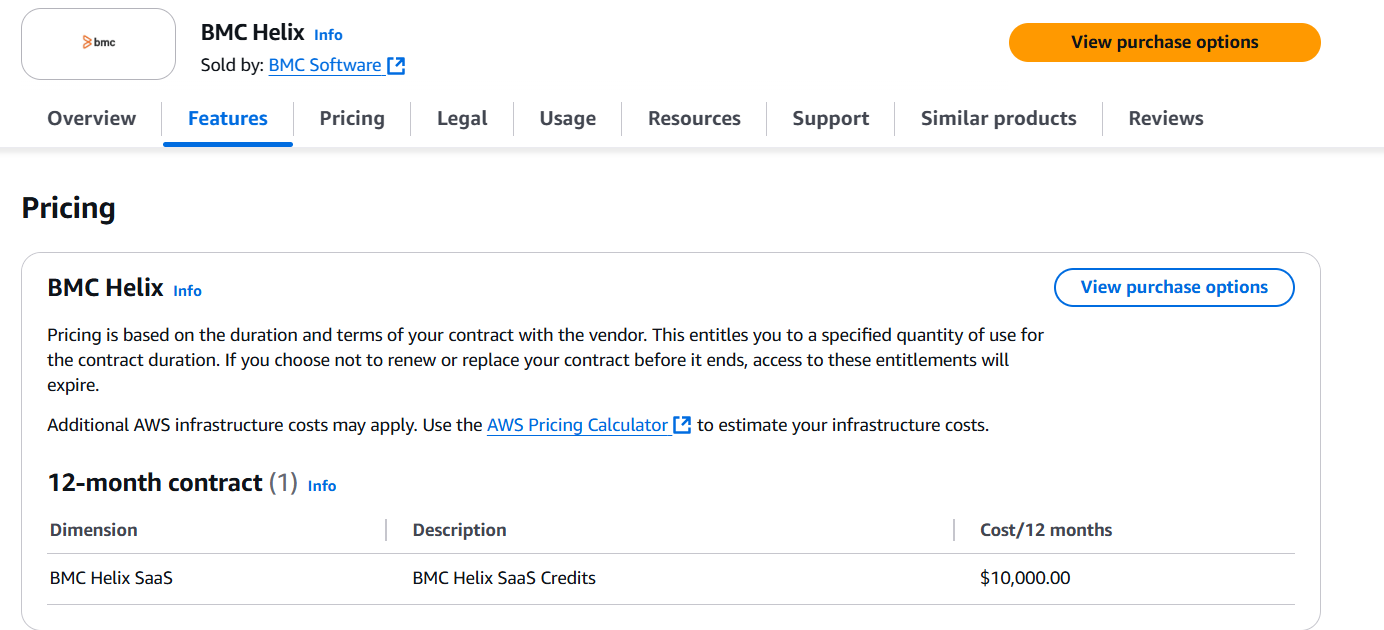Image resolution: width=1384 pixels, height=630 pixels.
Task: Select the BMC Helix SaaS table row
Action: [670, 578]
